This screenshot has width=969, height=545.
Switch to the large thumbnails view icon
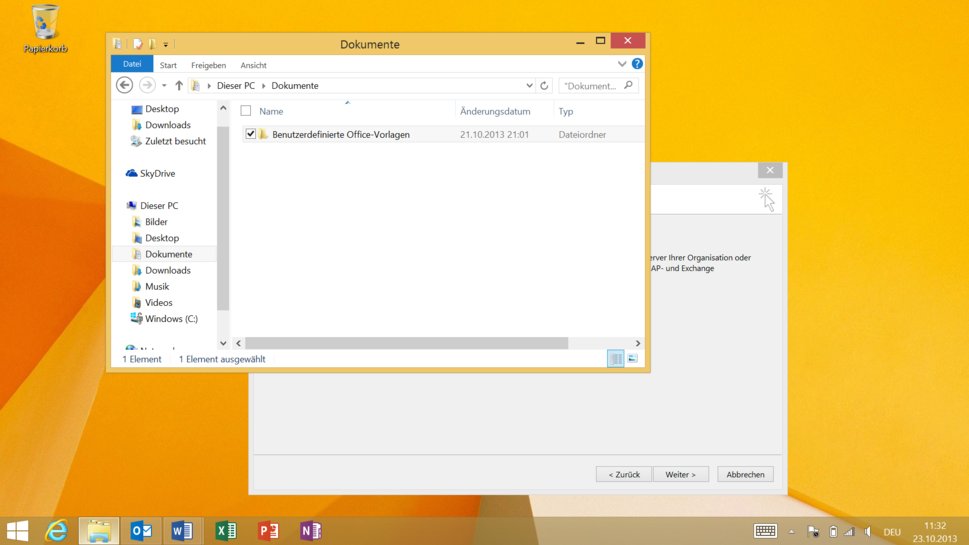[x=633, y=358]
